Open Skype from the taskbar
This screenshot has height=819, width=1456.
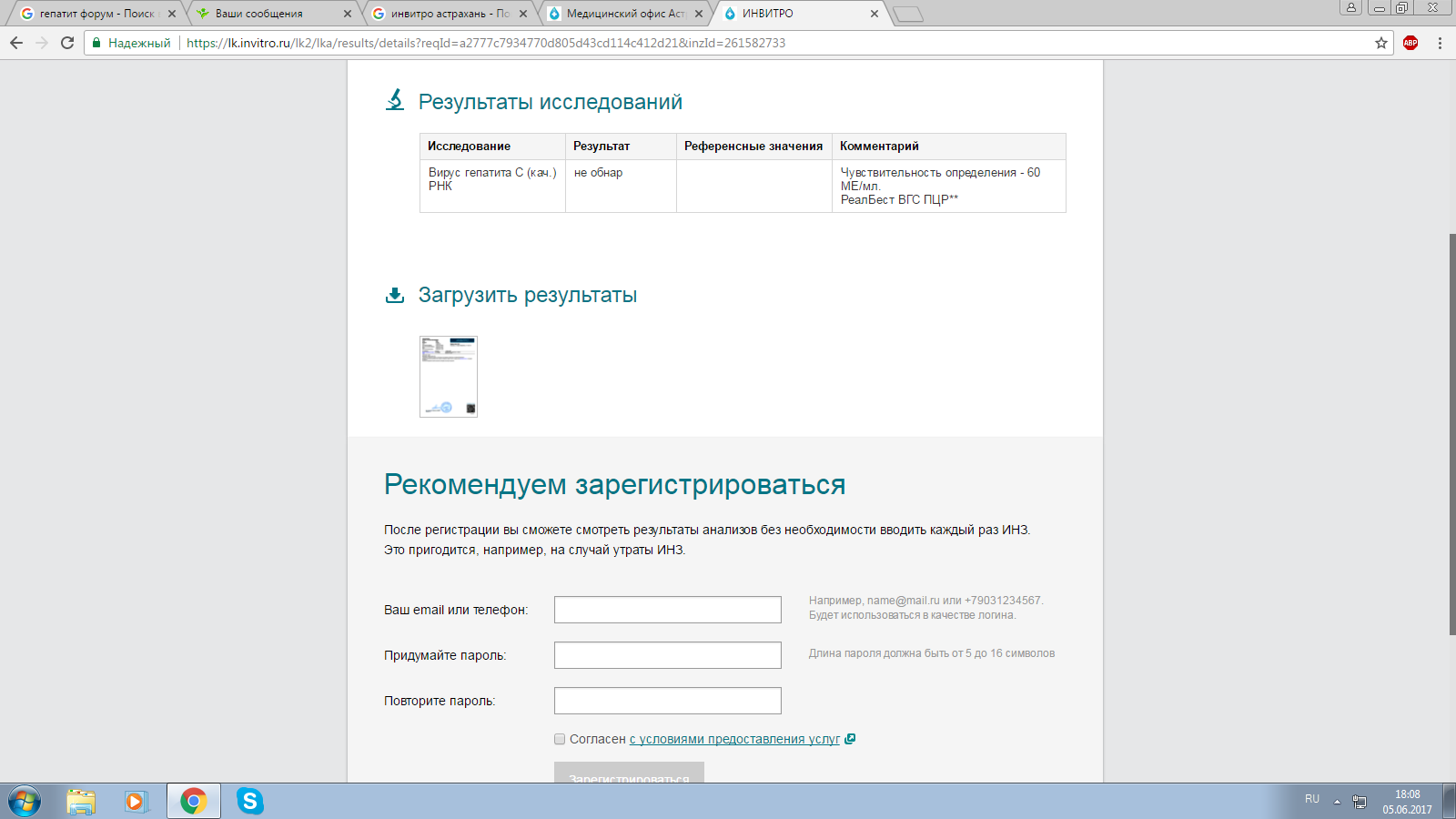pyautogui.click(x=249, y=801)
